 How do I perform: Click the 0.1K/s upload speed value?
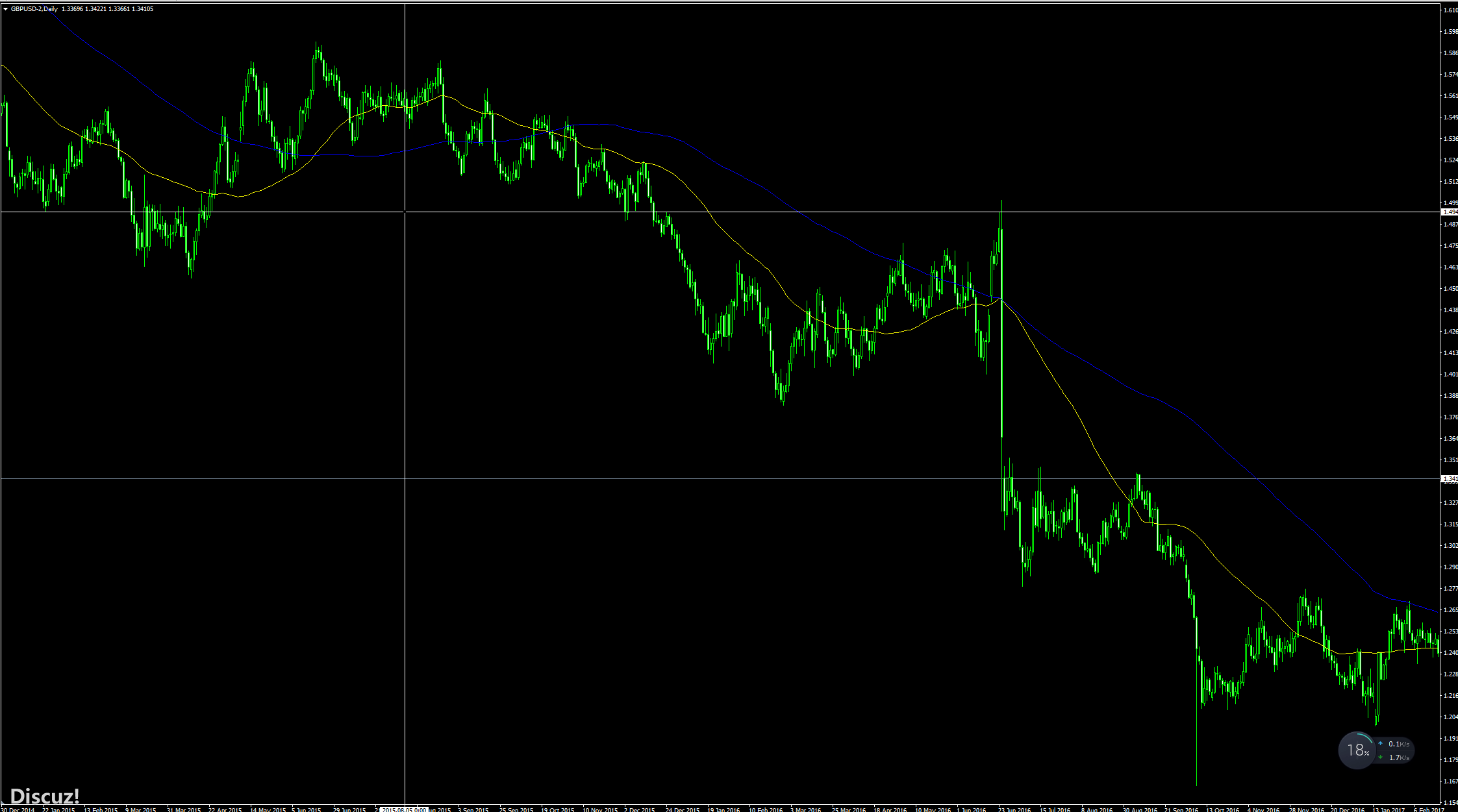[1399, 744]
